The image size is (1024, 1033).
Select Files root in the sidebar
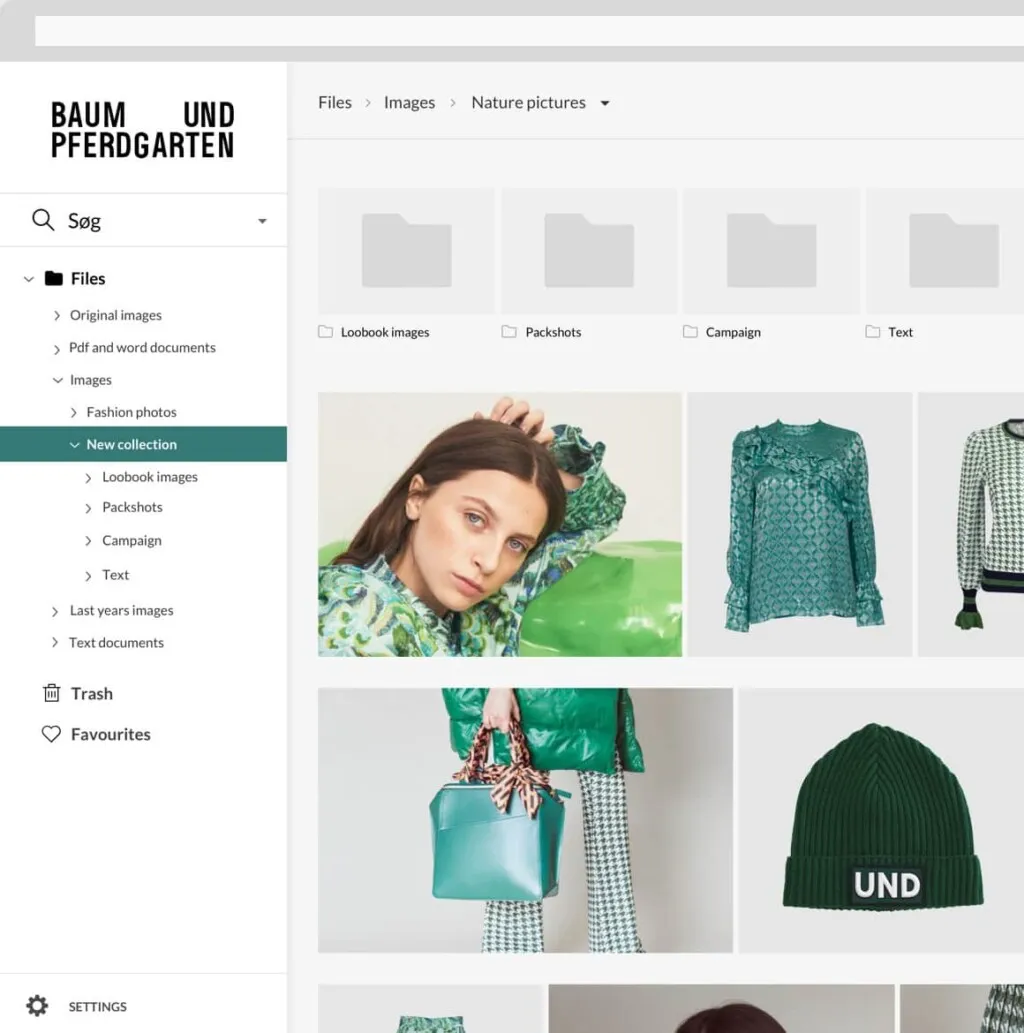click(88, 279)
